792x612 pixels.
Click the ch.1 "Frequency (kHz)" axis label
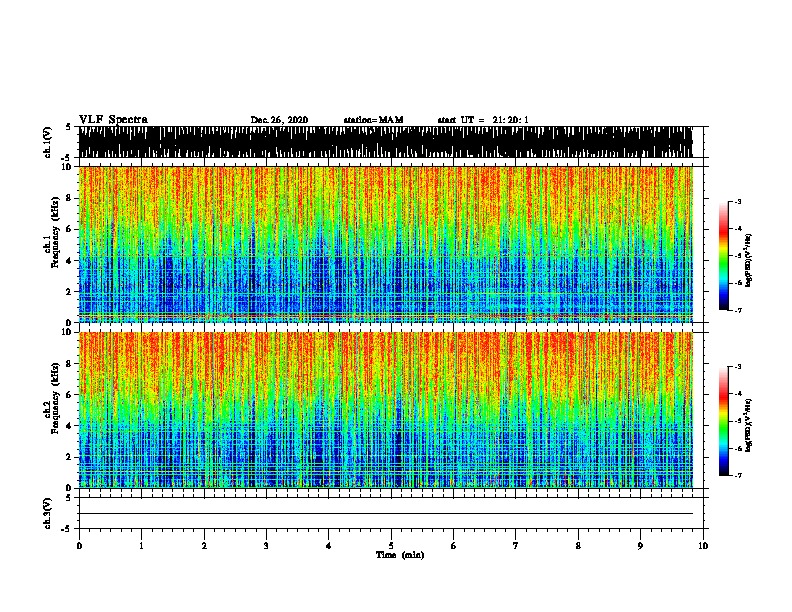55,233
